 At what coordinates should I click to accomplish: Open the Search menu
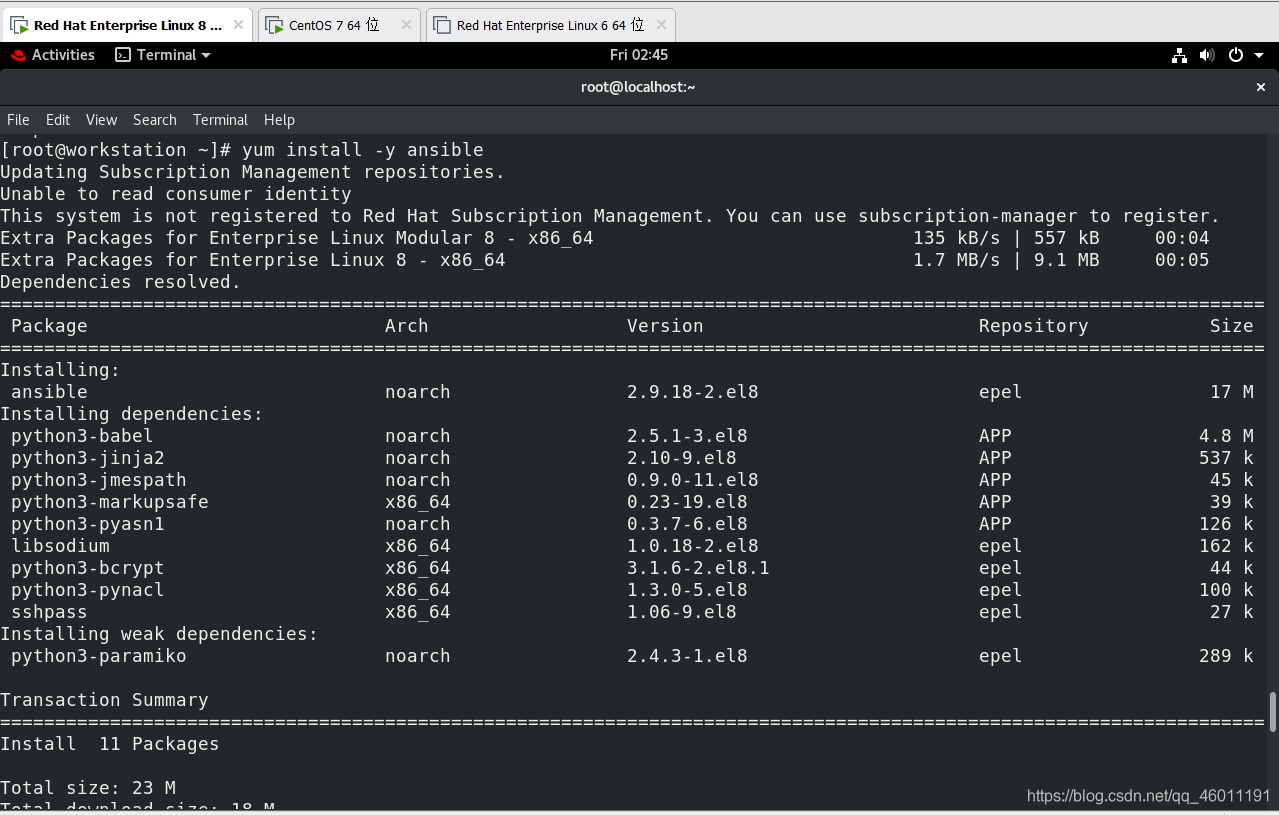coord(154,120)
